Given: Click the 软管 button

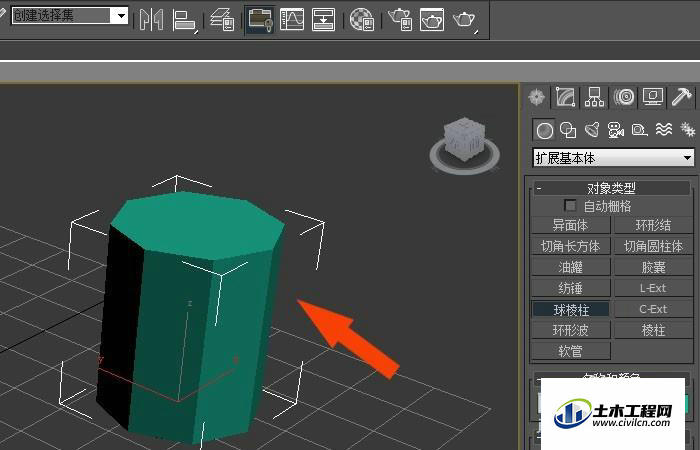Looking at the screenshot, I should 571,351.
